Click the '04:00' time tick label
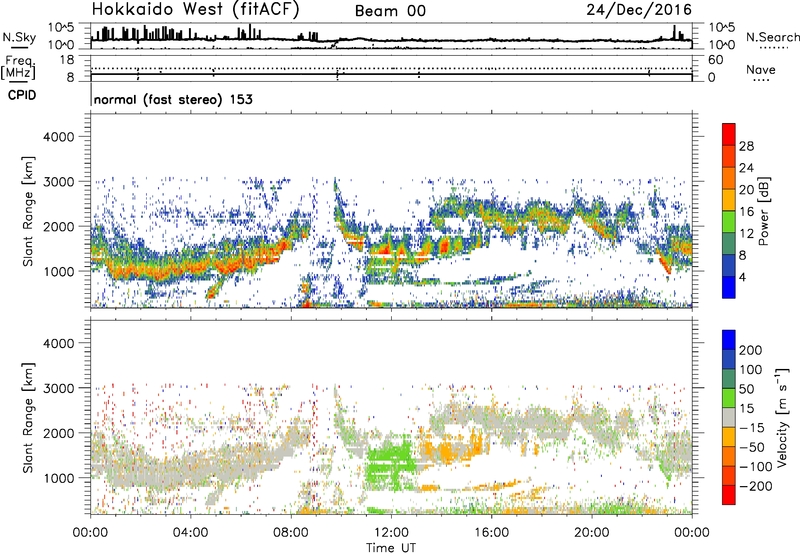The height and width of the screenshot is (554, 800). pos(190,533)
